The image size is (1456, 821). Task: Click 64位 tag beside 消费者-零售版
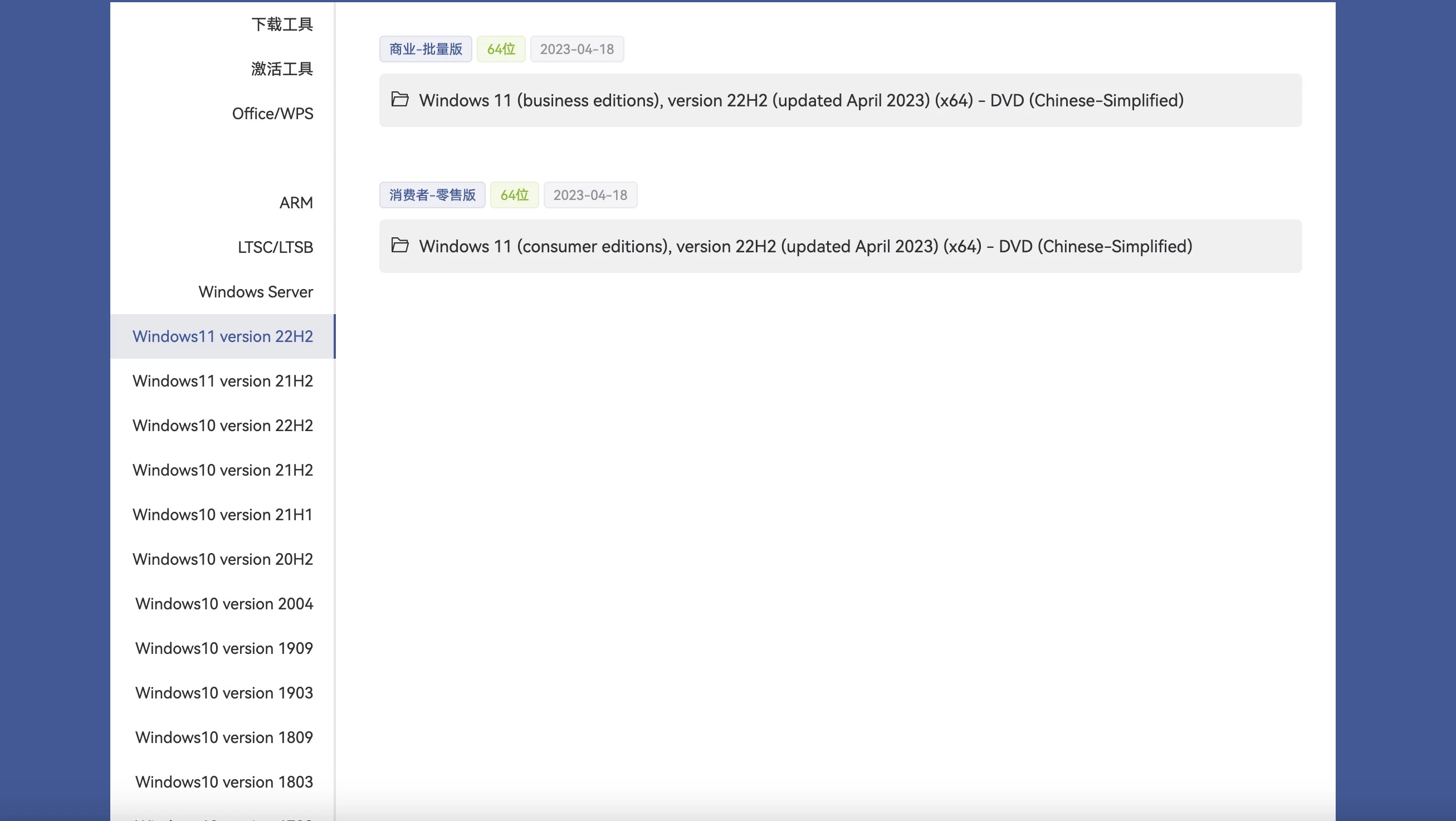514,196
